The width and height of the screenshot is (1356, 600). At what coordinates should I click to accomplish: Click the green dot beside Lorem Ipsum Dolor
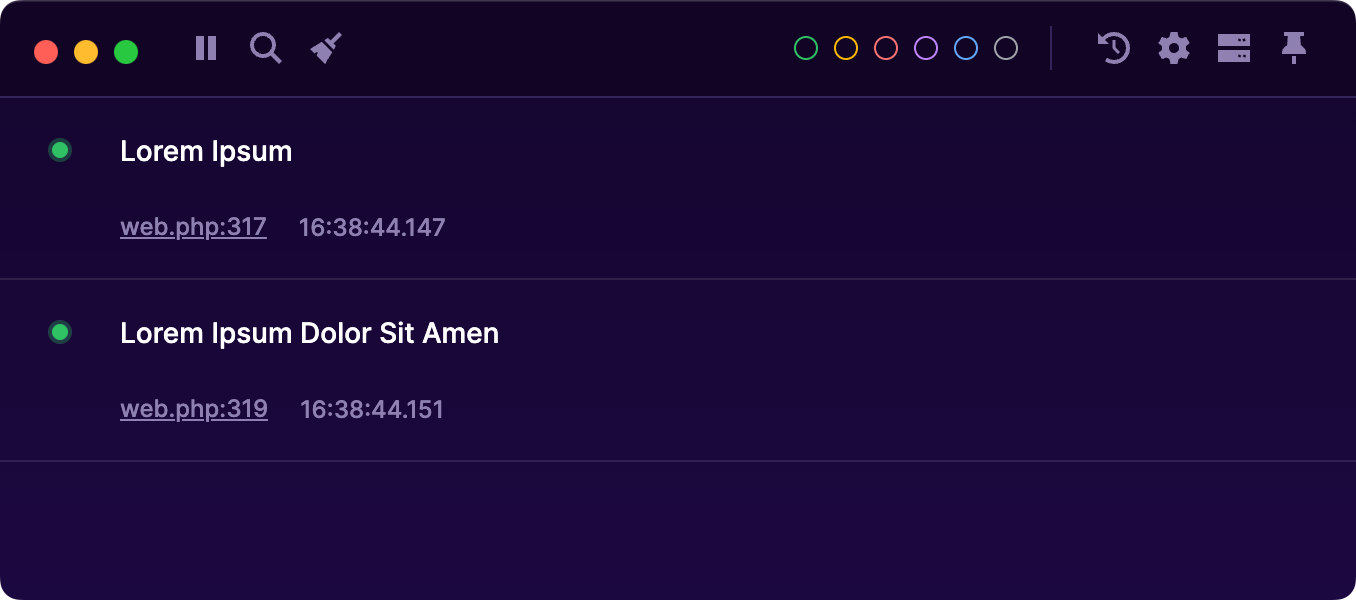click(x=59, y=332)
